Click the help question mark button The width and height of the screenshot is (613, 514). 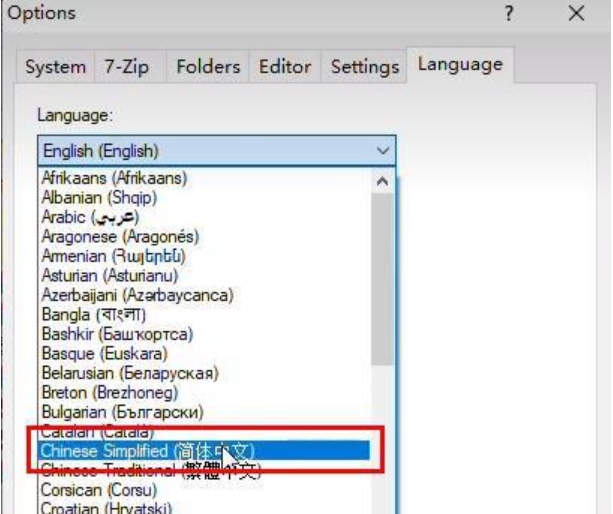tap(510, 15)
